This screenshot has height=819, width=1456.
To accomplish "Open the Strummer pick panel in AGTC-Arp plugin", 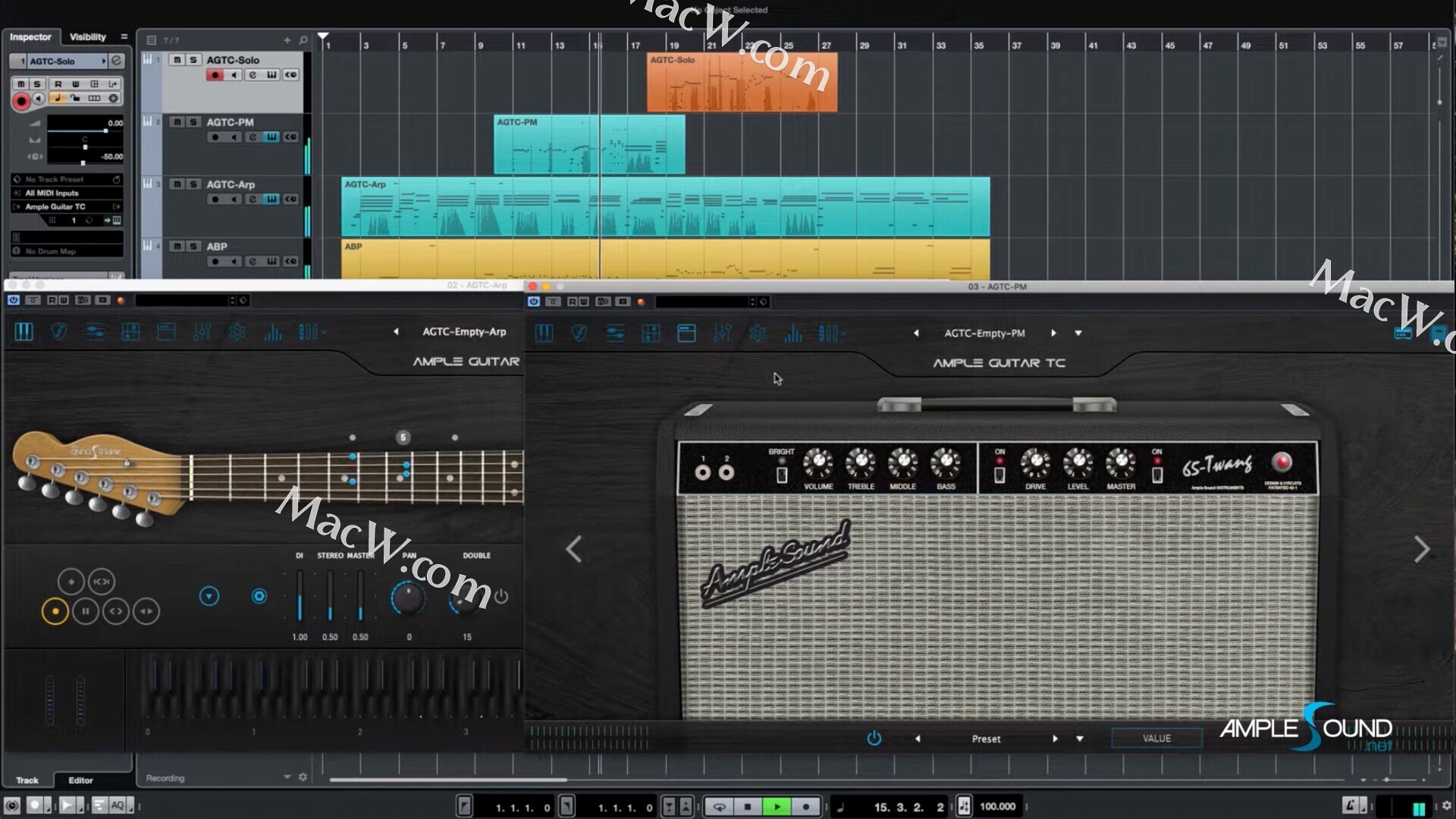I will 59,332.
